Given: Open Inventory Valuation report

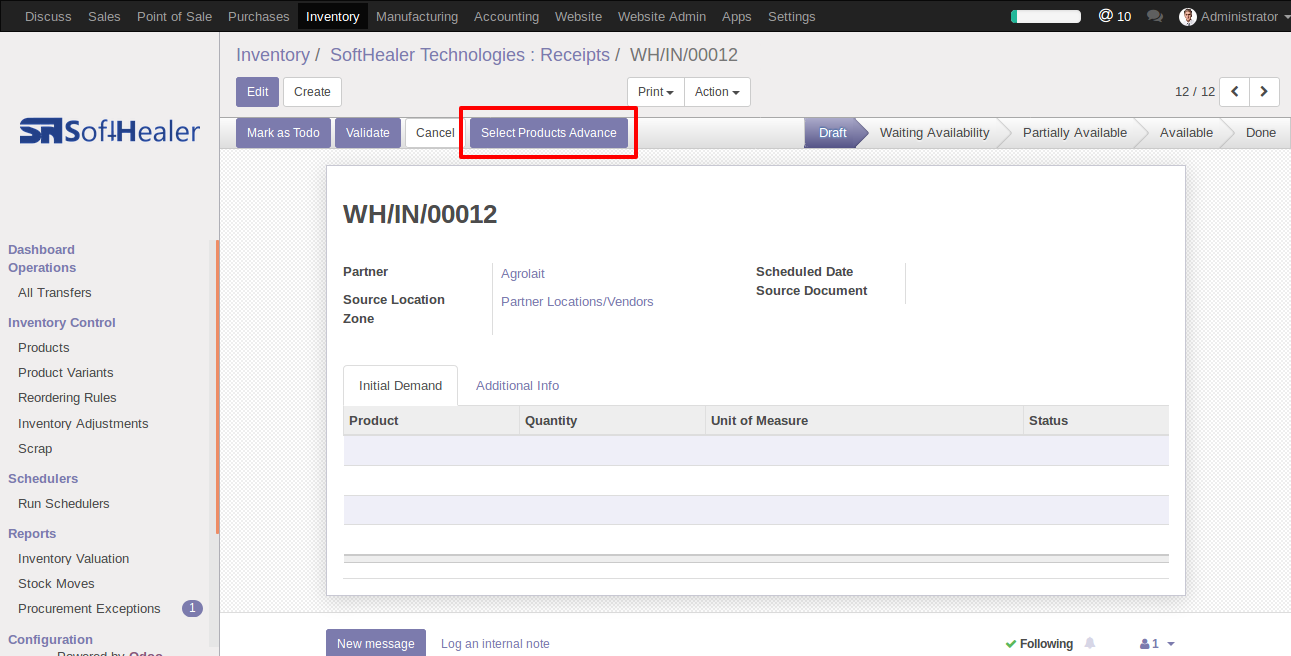Looking at the screenshot, I should tap(74, 559).
